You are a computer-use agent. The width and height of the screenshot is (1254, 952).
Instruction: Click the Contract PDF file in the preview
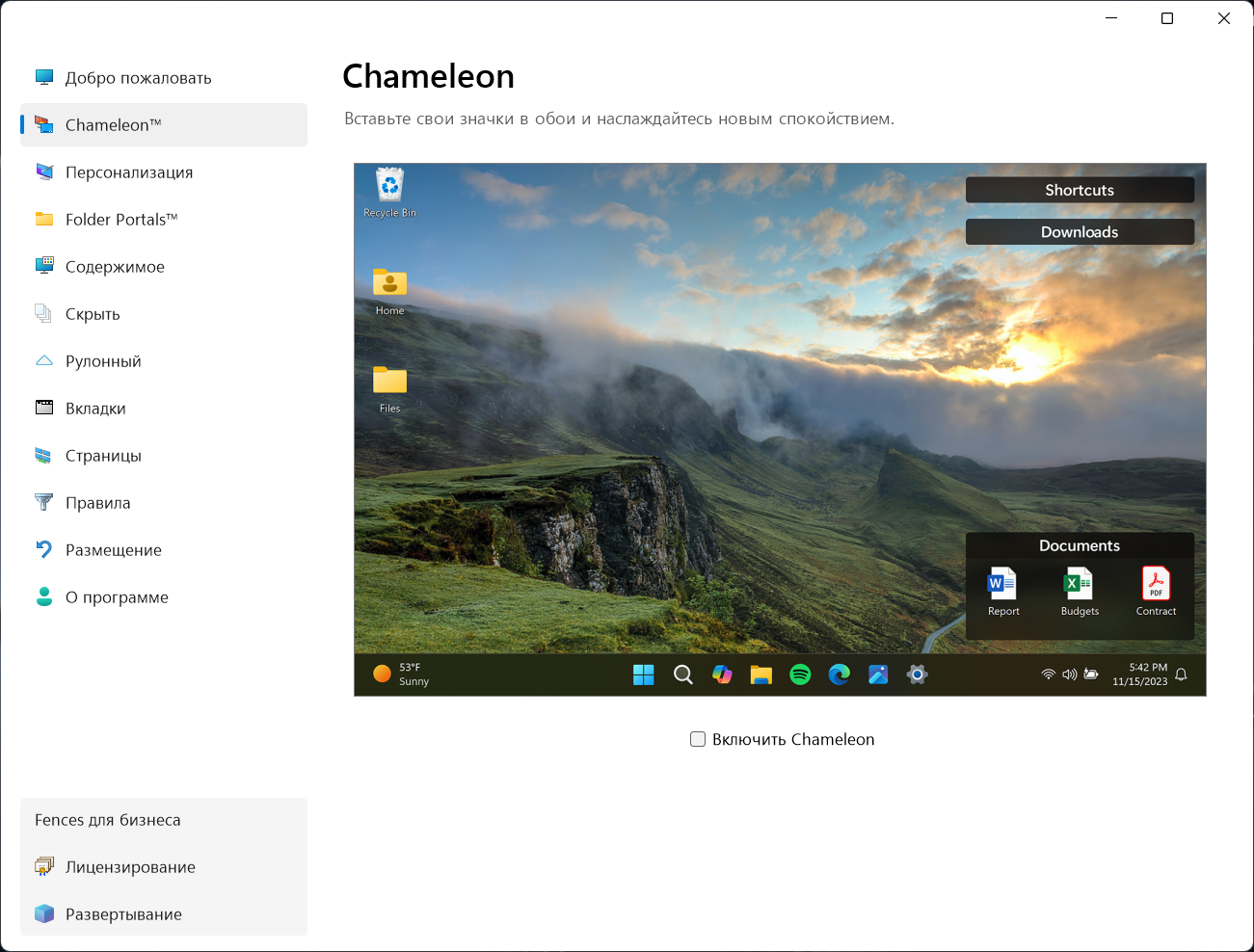(x=1157, y=591)
